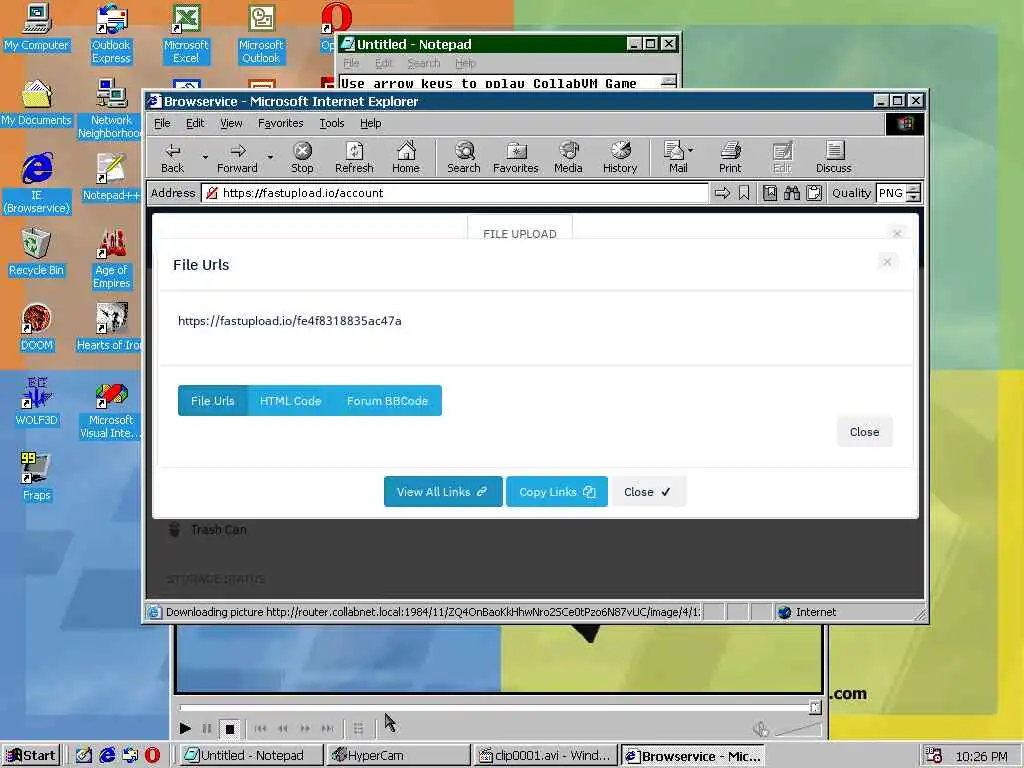The width and height of the screenshot is (1024, 768).
Task: Stop loading the page
Action: click(302, 157)
